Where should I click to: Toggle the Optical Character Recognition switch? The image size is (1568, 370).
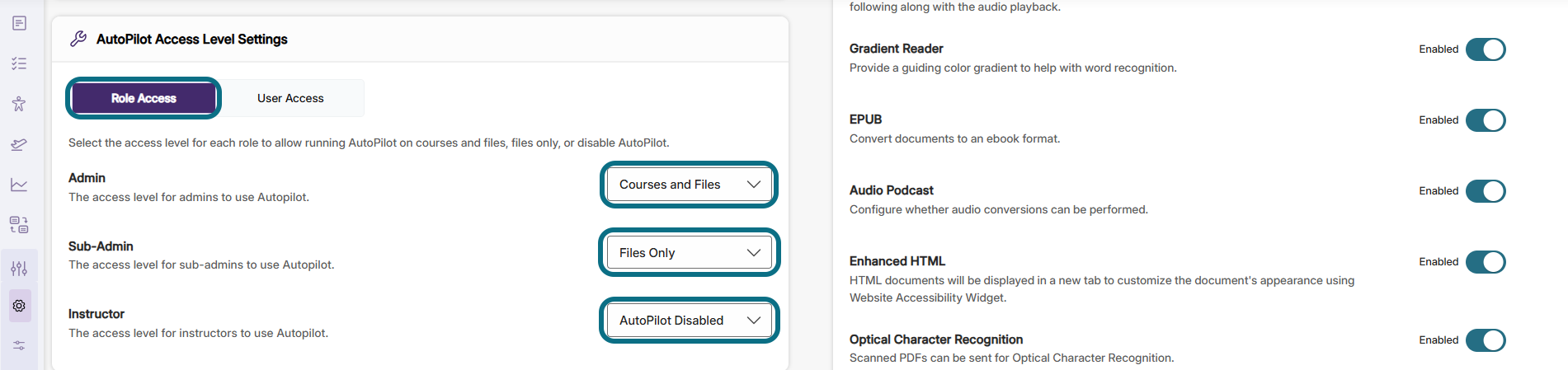(1486, 340)
